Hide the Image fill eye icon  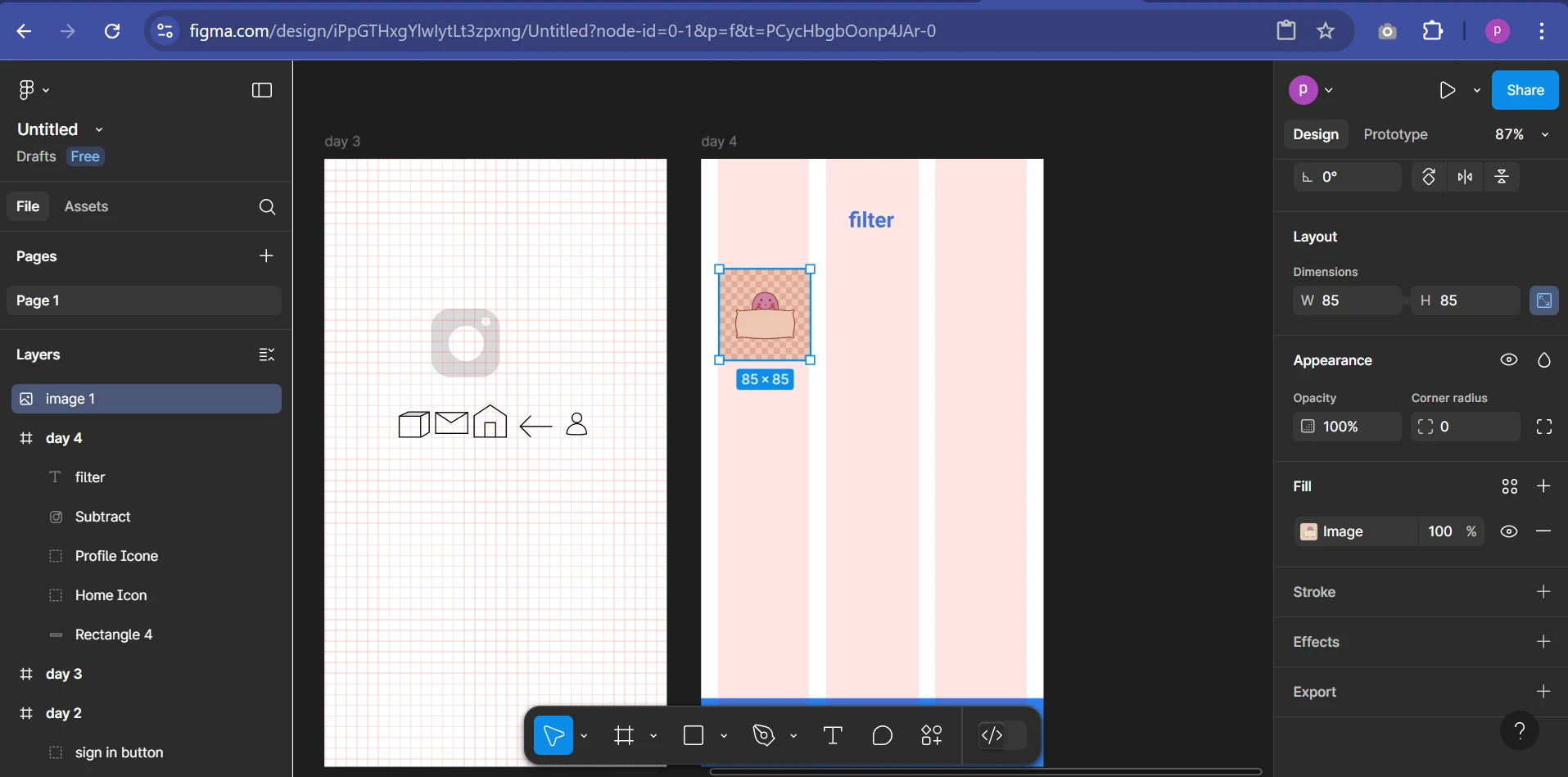point(1509,531)
